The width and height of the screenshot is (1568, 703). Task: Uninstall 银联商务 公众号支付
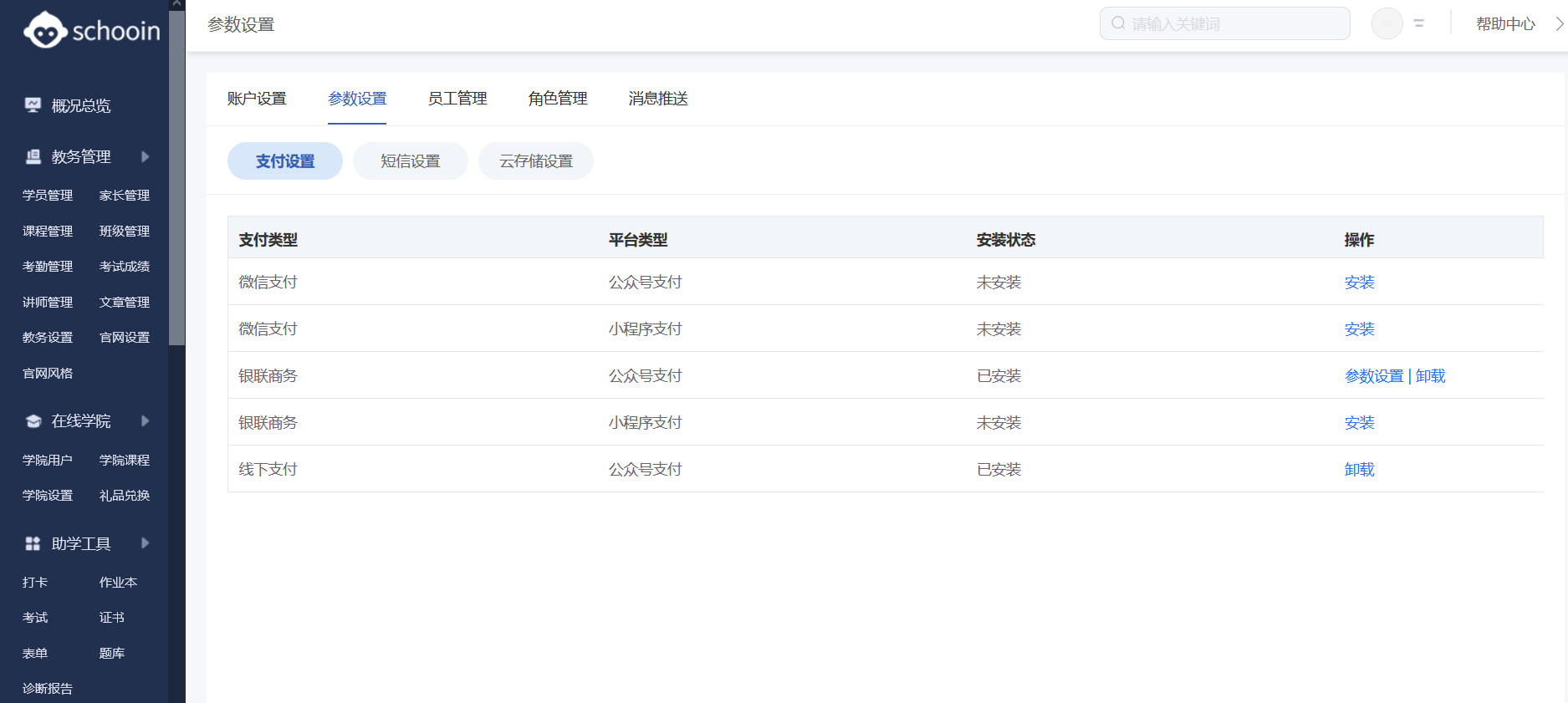coord(1430,376)
